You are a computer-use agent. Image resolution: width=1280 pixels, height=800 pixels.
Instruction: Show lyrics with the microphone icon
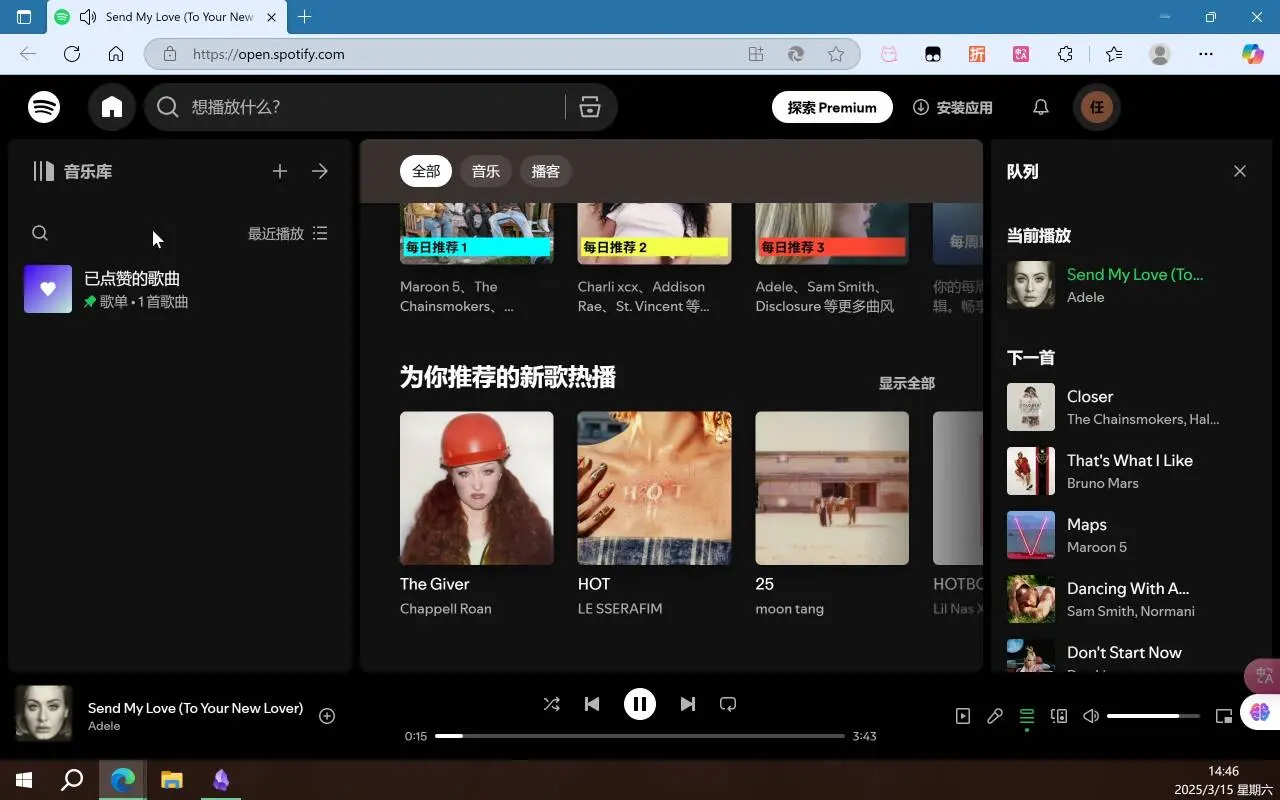(x=995, y=716)
